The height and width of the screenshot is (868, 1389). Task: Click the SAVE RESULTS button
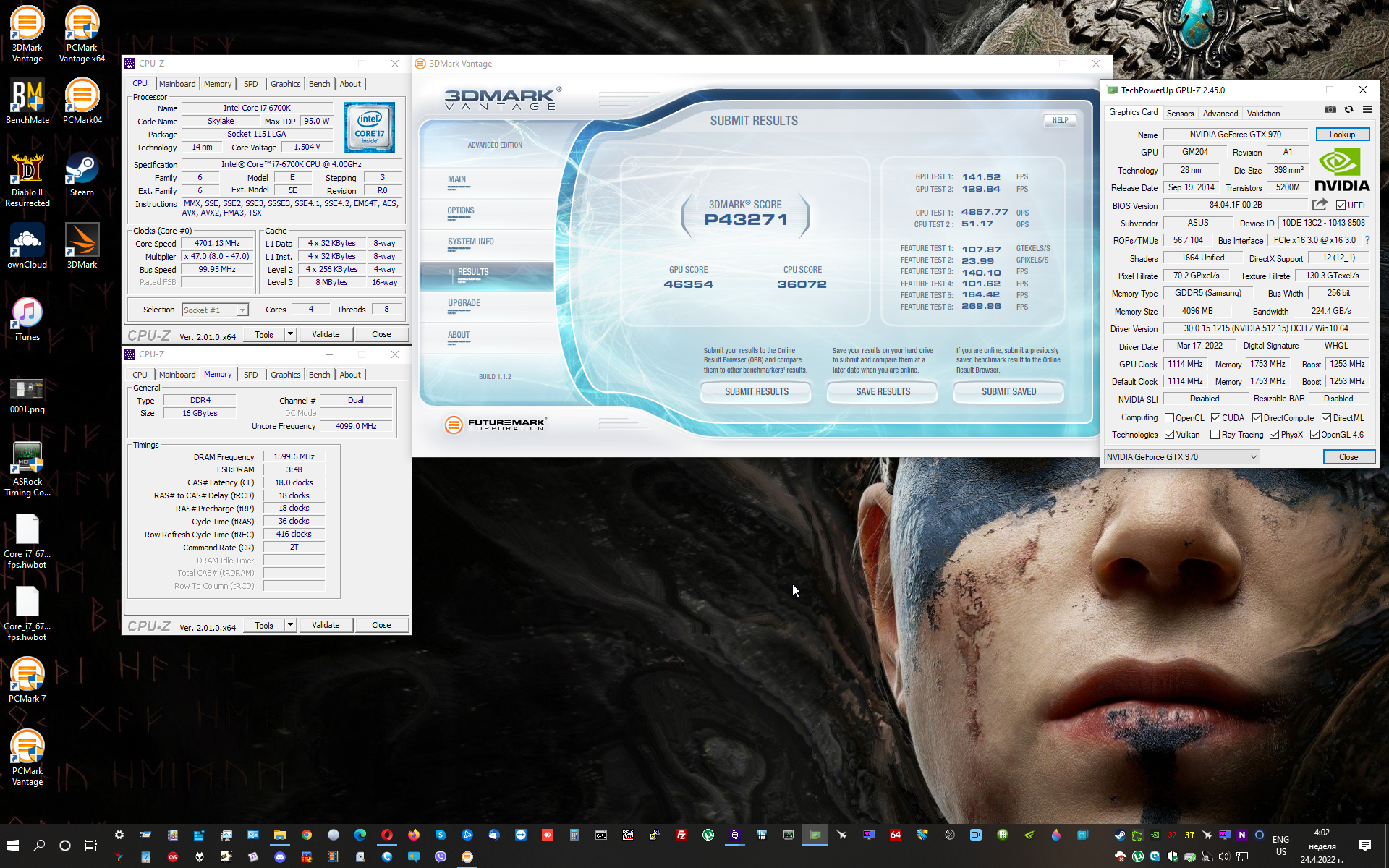pos(883,392)
